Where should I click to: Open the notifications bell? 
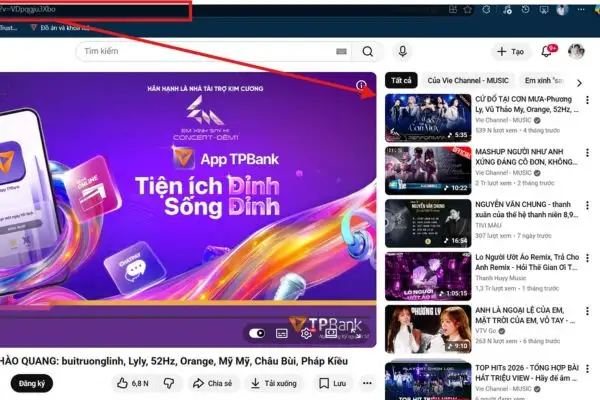click(546, 51)
